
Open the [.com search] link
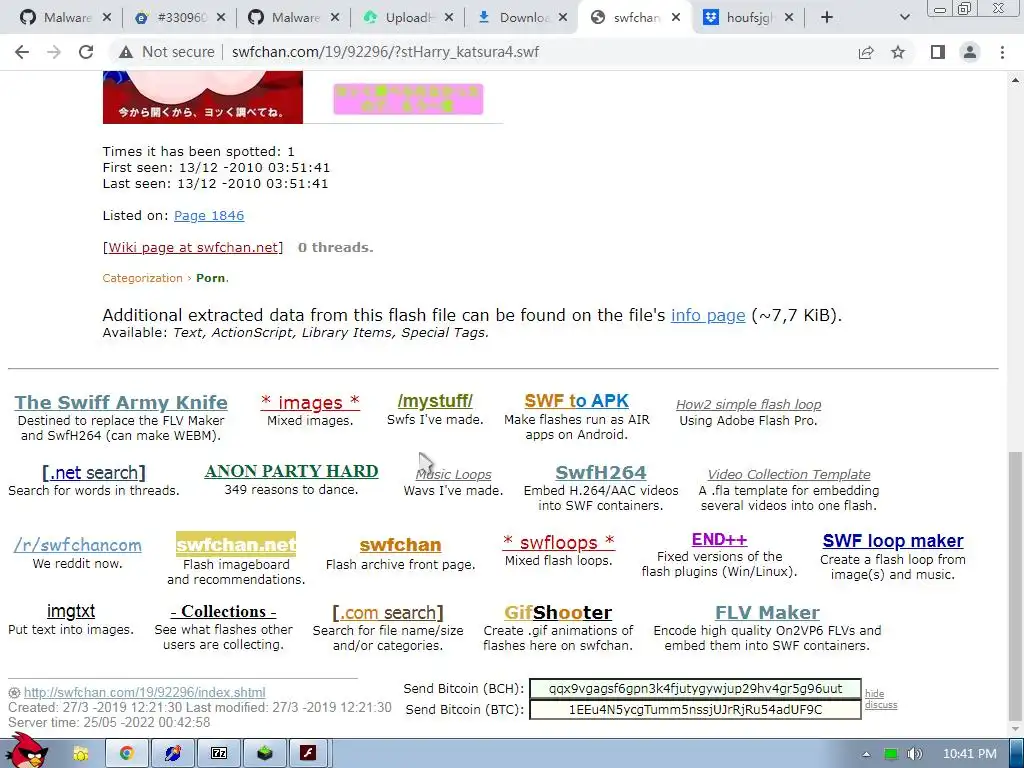(x=388, y=613)
